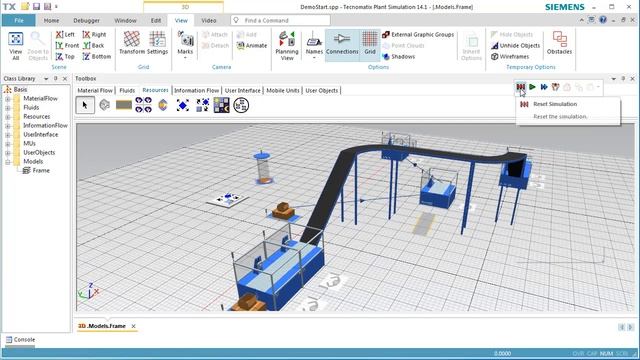
Task: Expand the MaterialFlow folder
Action: pos(8,99)
